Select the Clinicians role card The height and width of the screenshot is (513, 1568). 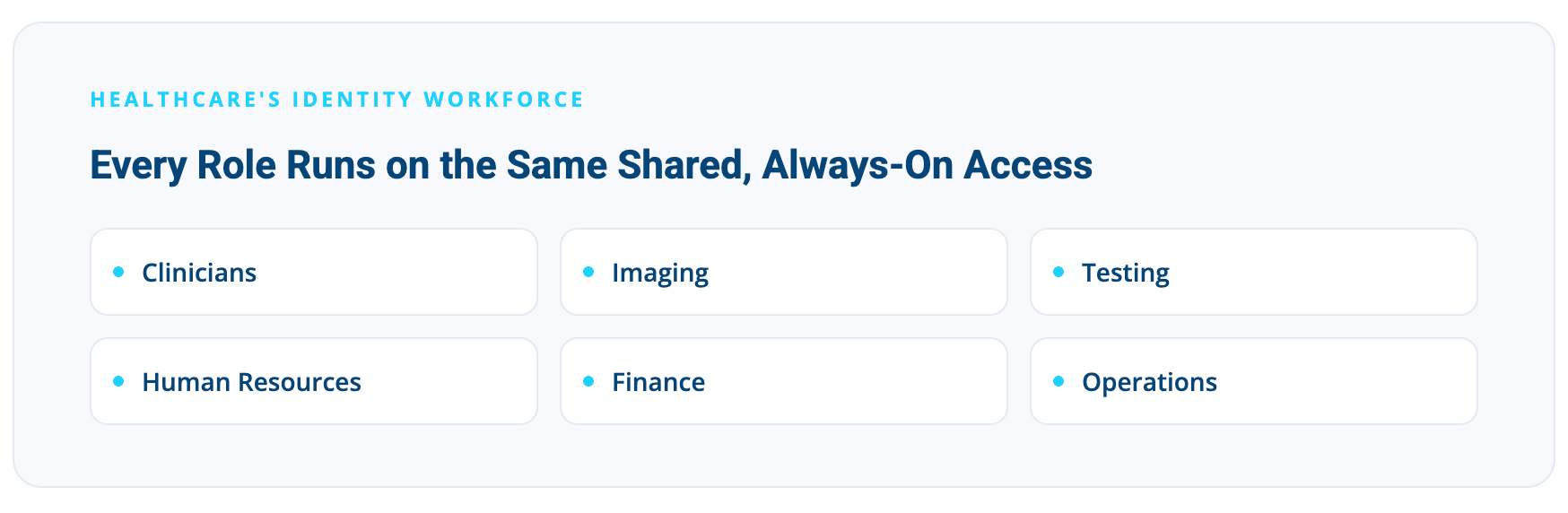314,272
